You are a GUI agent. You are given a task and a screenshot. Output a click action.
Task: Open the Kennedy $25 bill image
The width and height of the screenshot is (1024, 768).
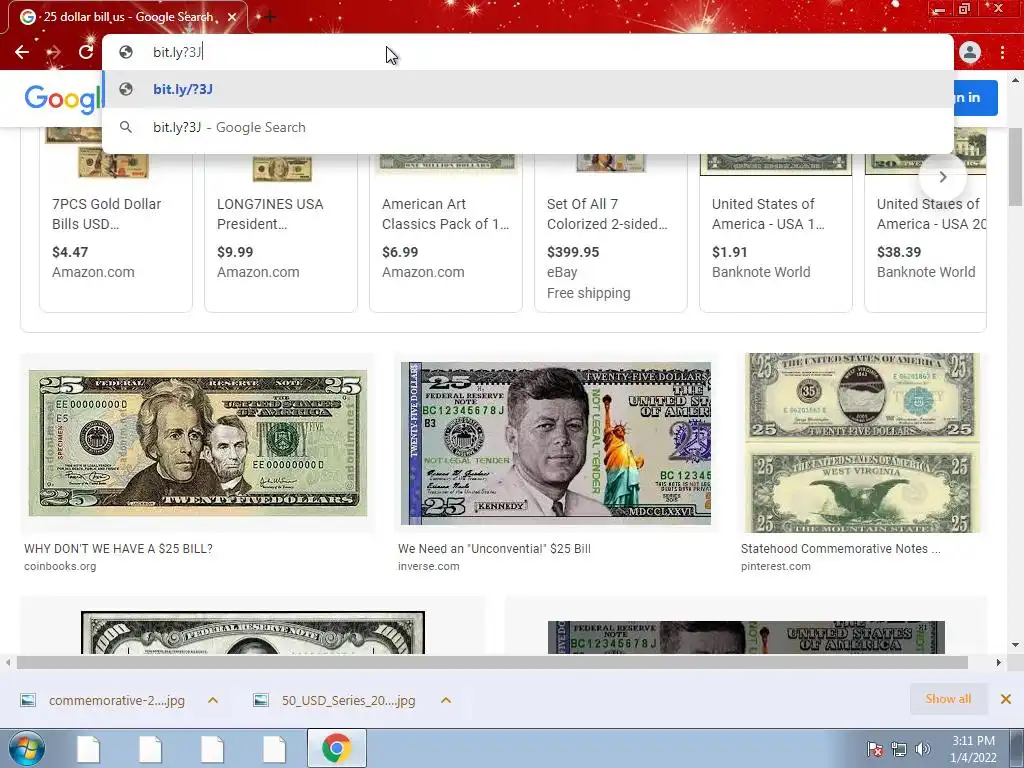click(556, 443)
